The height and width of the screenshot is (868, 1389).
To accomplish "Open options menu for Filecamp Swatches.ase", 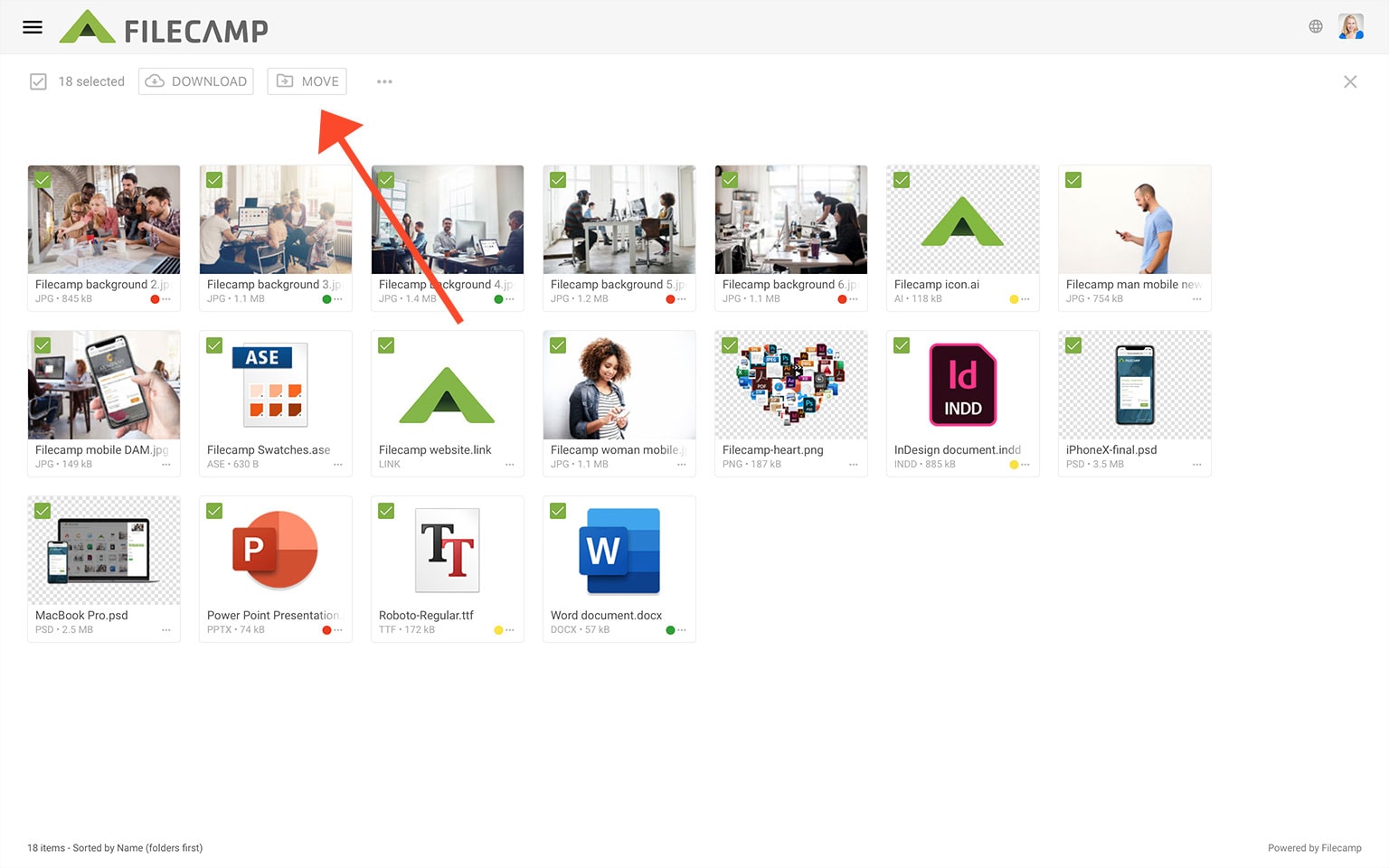I will point(338,465).
